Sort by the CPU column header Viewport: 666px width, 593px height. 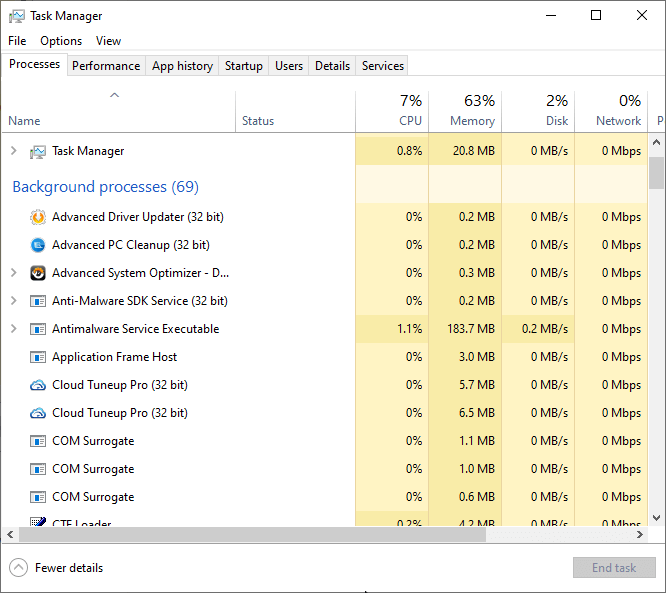click(392, 111)
